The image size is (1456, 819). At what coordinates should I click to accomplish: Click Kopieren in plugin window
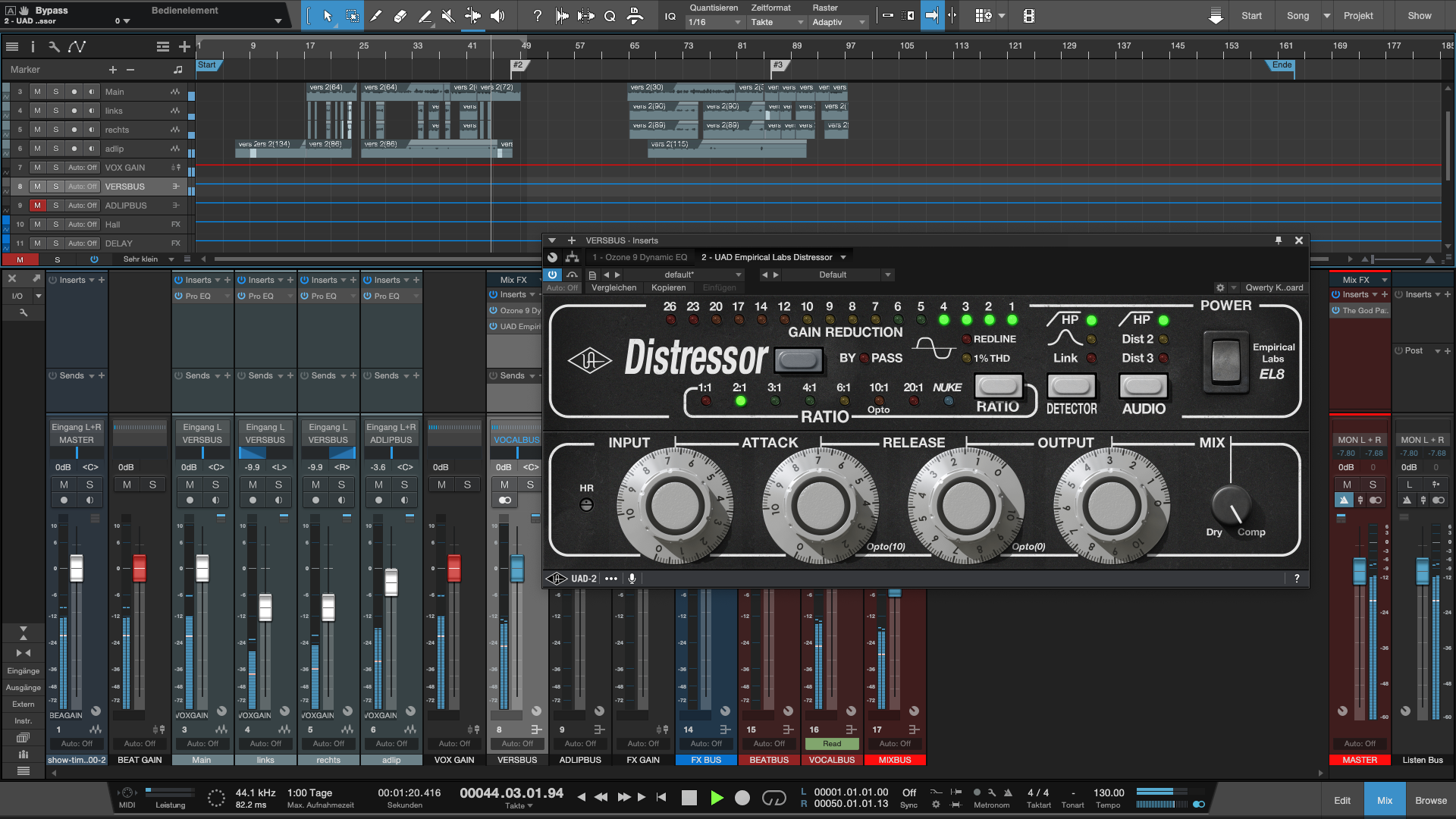pos(668,288)
